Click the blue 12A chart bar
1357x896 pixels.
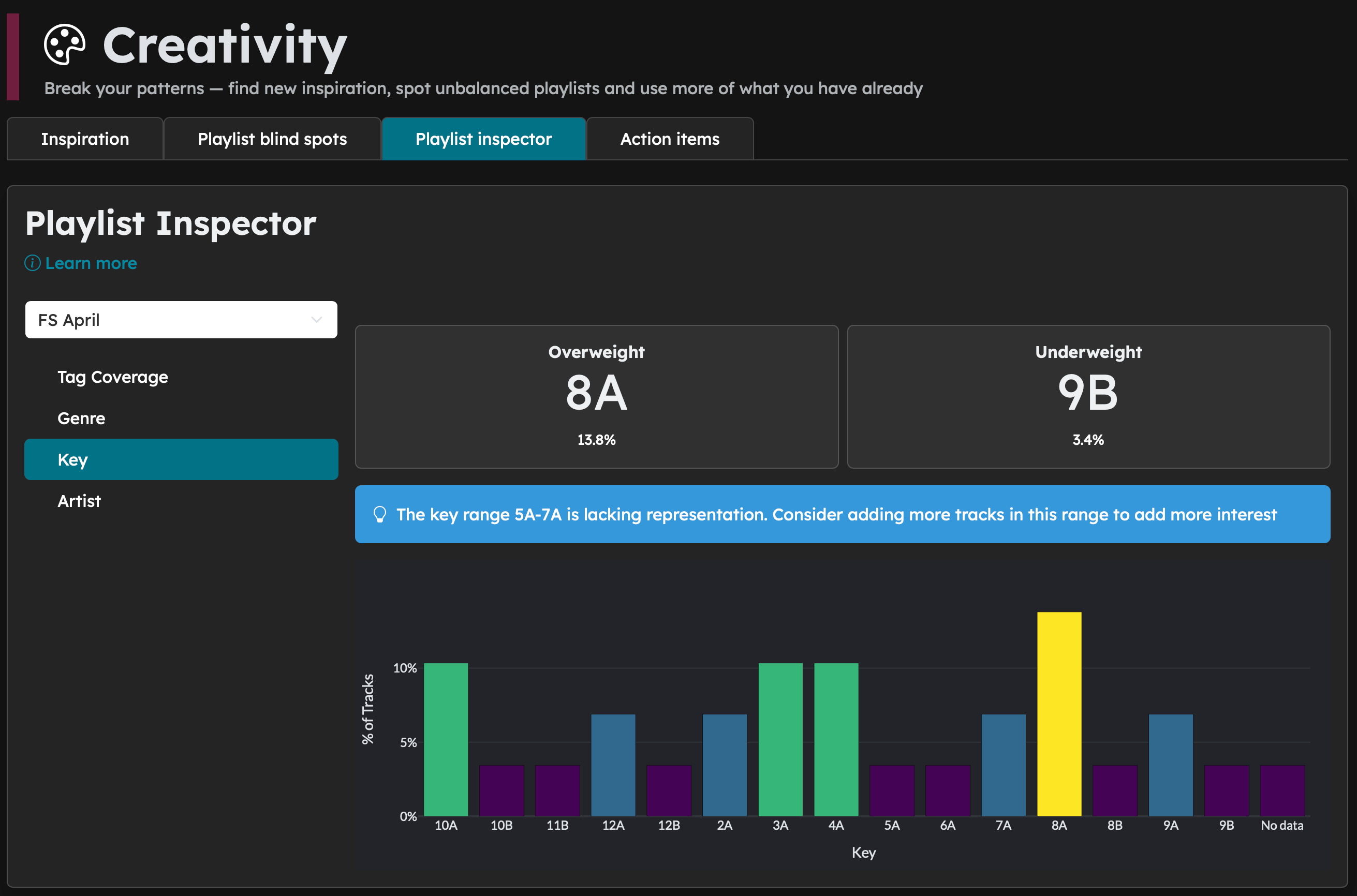coord(613,765)
